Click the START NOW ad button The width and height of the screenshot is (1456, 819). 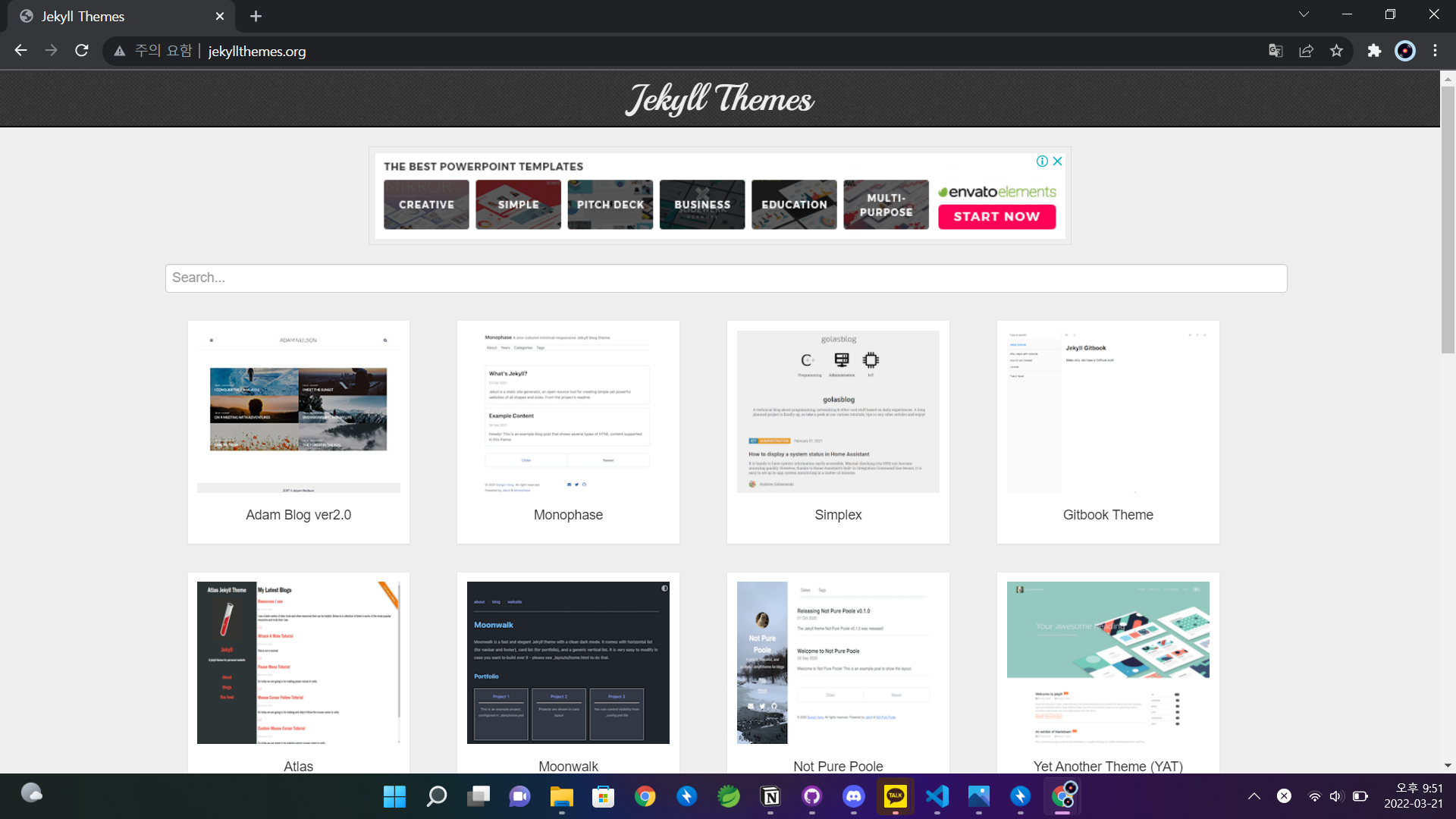[x=996, y=217]
